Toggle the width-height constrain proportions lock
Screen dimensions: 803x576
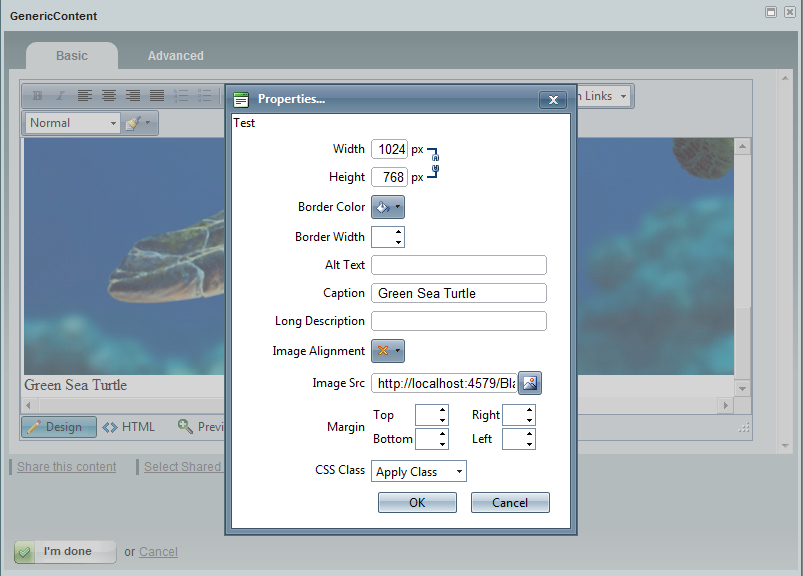[x=435, y=162]
